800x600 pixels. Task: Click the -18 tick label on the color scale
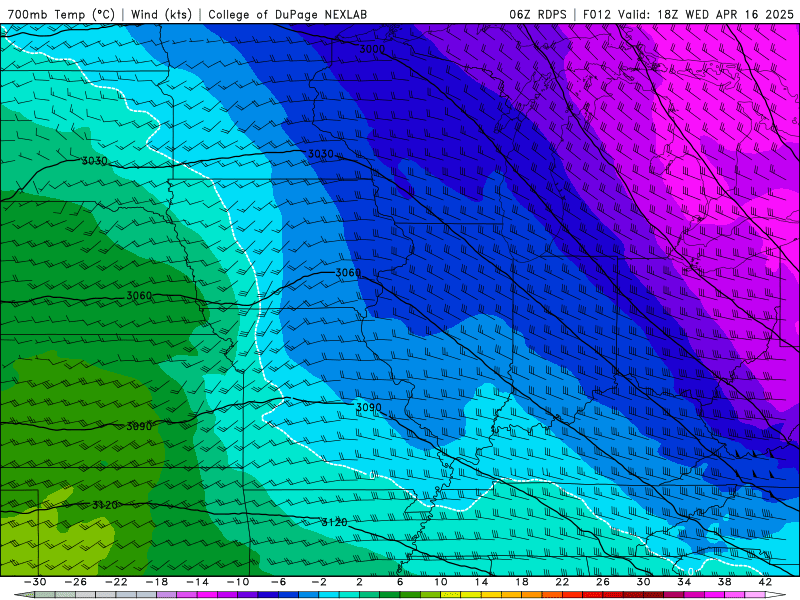tap(157, 582)
